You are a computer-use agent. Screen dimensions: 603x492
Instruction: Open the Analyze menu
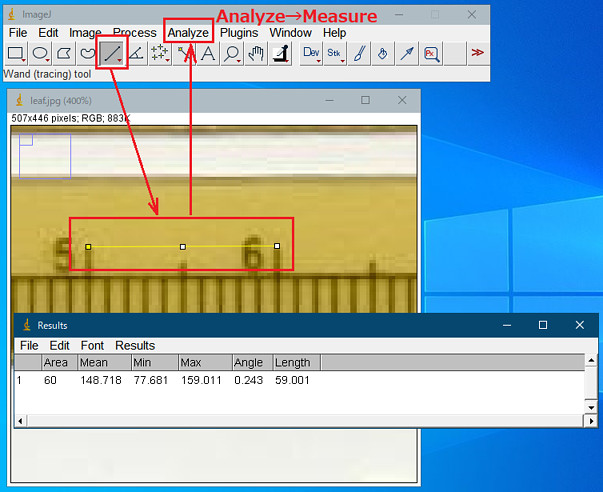pos(188,33)
